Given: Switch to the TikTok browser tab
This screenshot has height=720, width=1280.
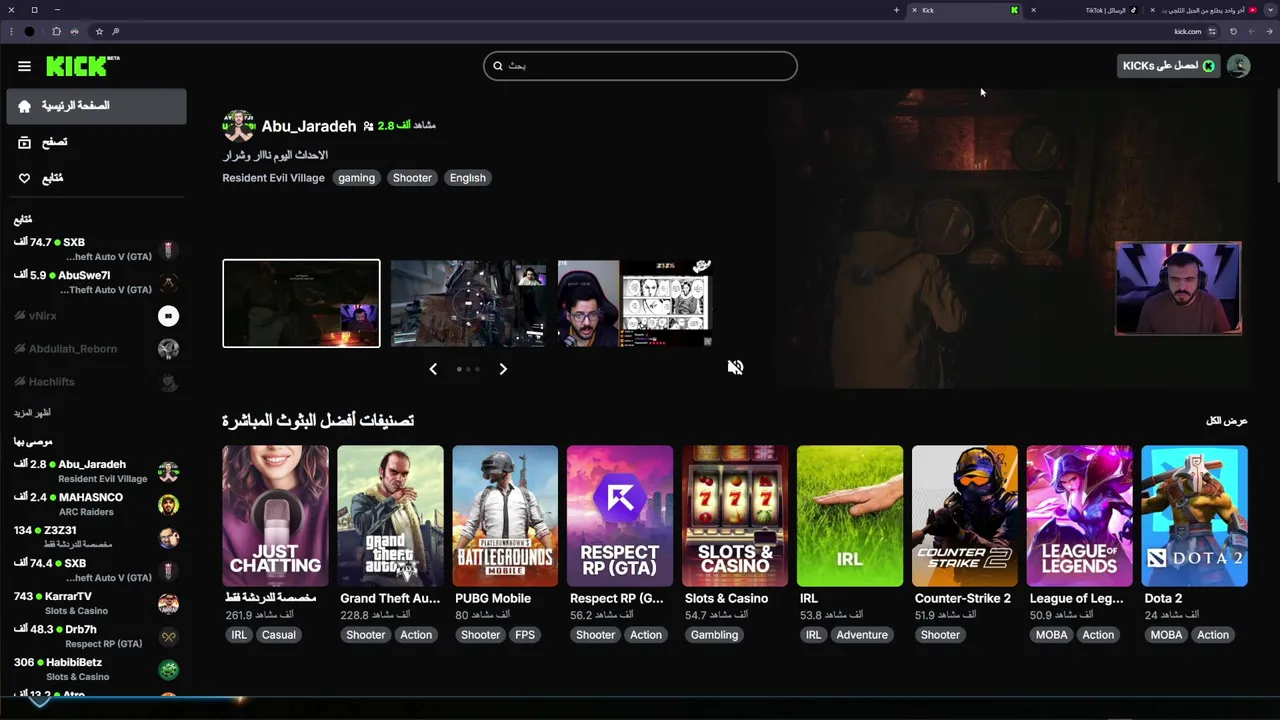Looking at the screenshot, I should (x=1085, y=10).
